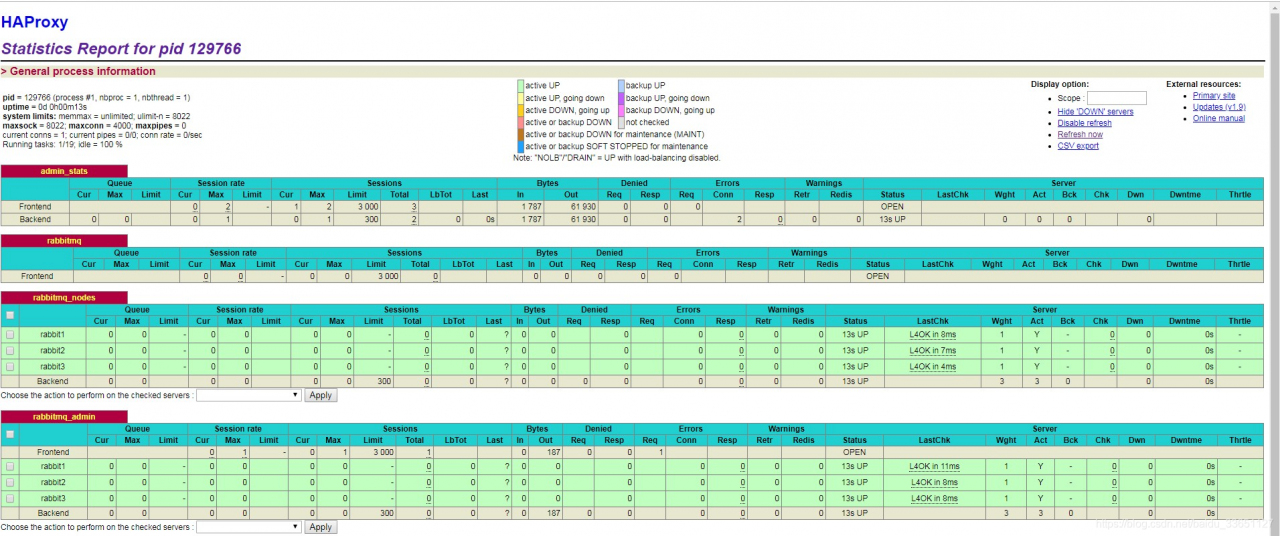Toggle select-all checkbox in rabbitmq_nodes header
The width and height of the screenshot is (1280, 536).
pos(10,315)
